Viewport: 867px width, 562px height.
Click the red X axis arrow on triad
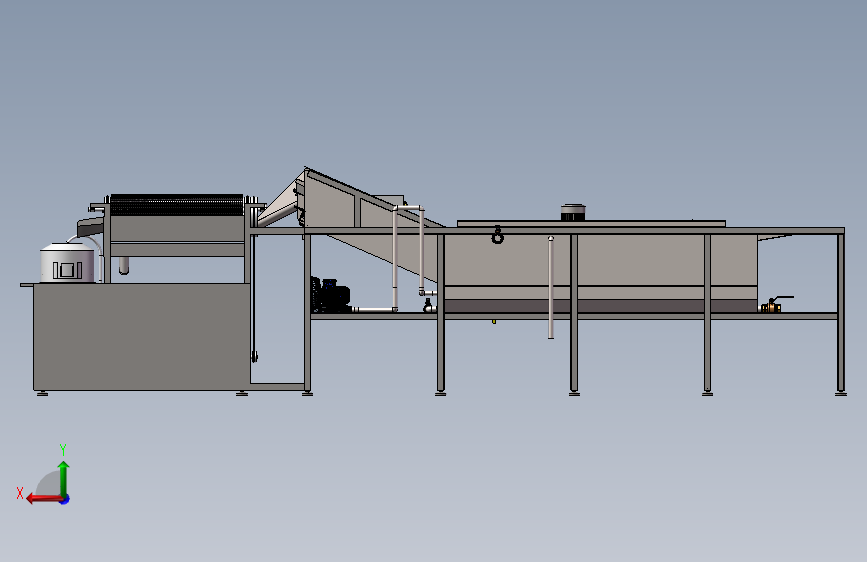click(44, 499)
